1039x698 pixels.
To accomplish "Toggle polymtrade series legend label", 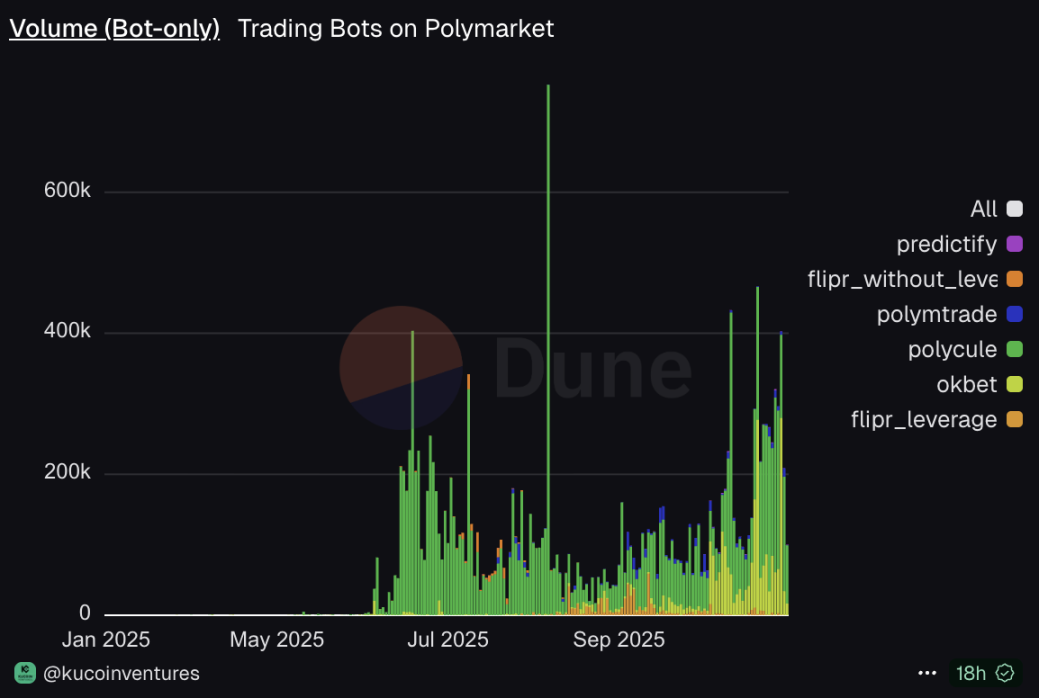I will tap(936, 314).
